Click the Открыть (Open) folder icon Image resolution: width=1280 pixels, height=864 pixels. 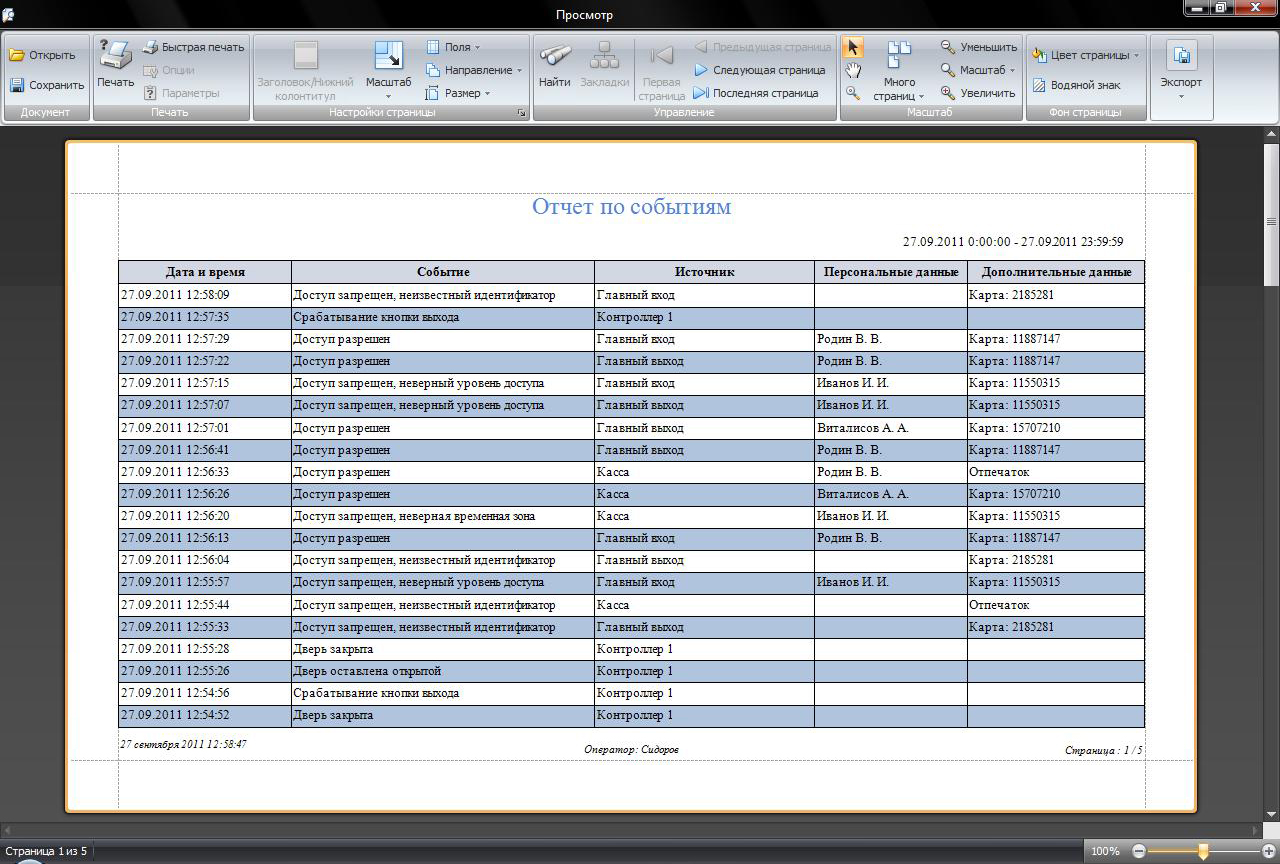coord(17,55)
